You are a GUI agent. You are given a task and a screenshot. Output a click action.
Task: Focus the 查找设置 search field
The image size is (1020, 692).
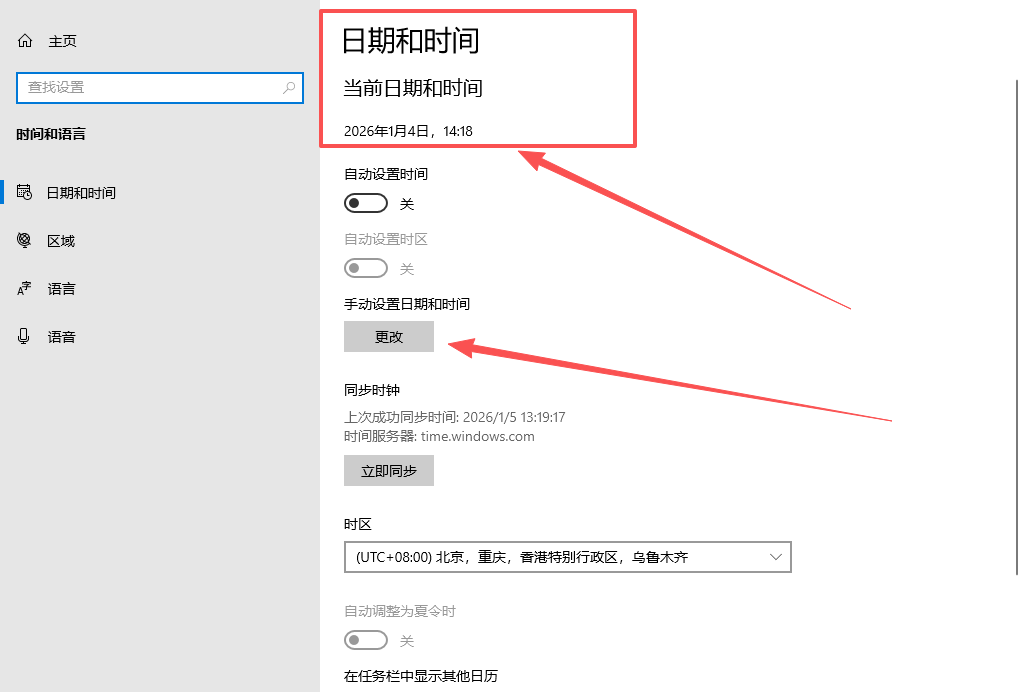pyautogui.click(x=150, y=88)
